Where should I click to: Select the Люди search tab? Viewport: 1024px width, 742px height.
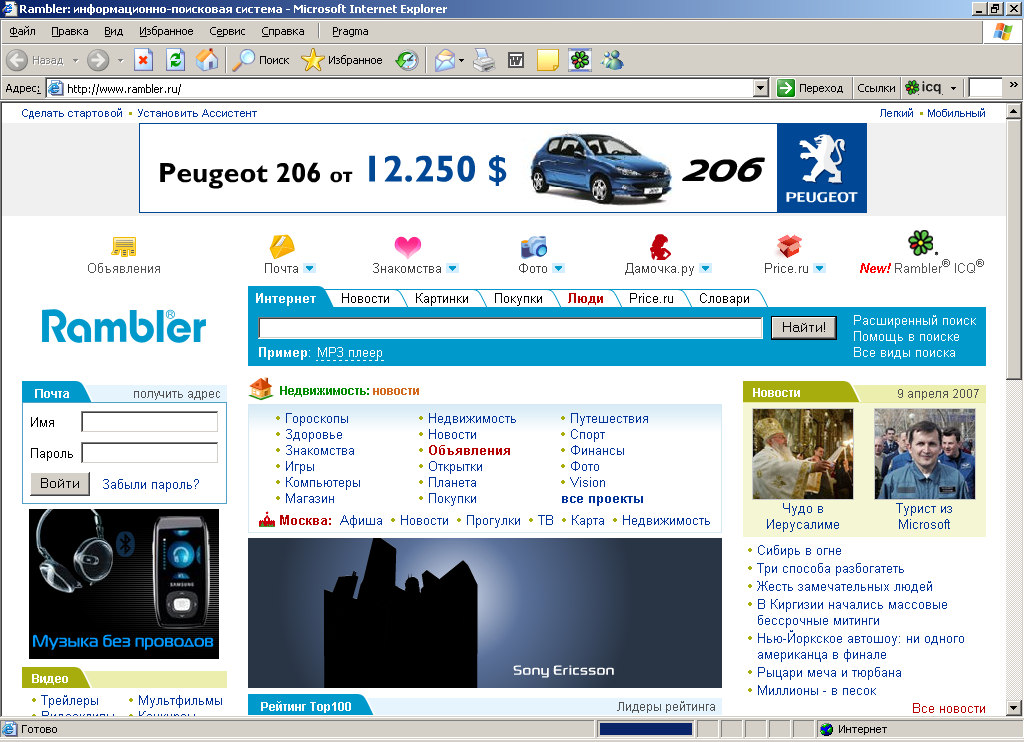point(585,298)
